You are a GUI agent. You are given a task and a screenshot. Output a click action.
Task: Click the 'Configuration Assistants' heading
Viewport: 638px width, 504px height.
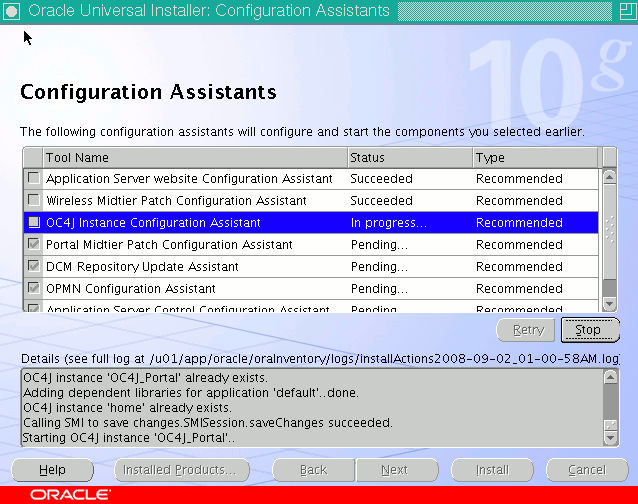coord(148,92)
